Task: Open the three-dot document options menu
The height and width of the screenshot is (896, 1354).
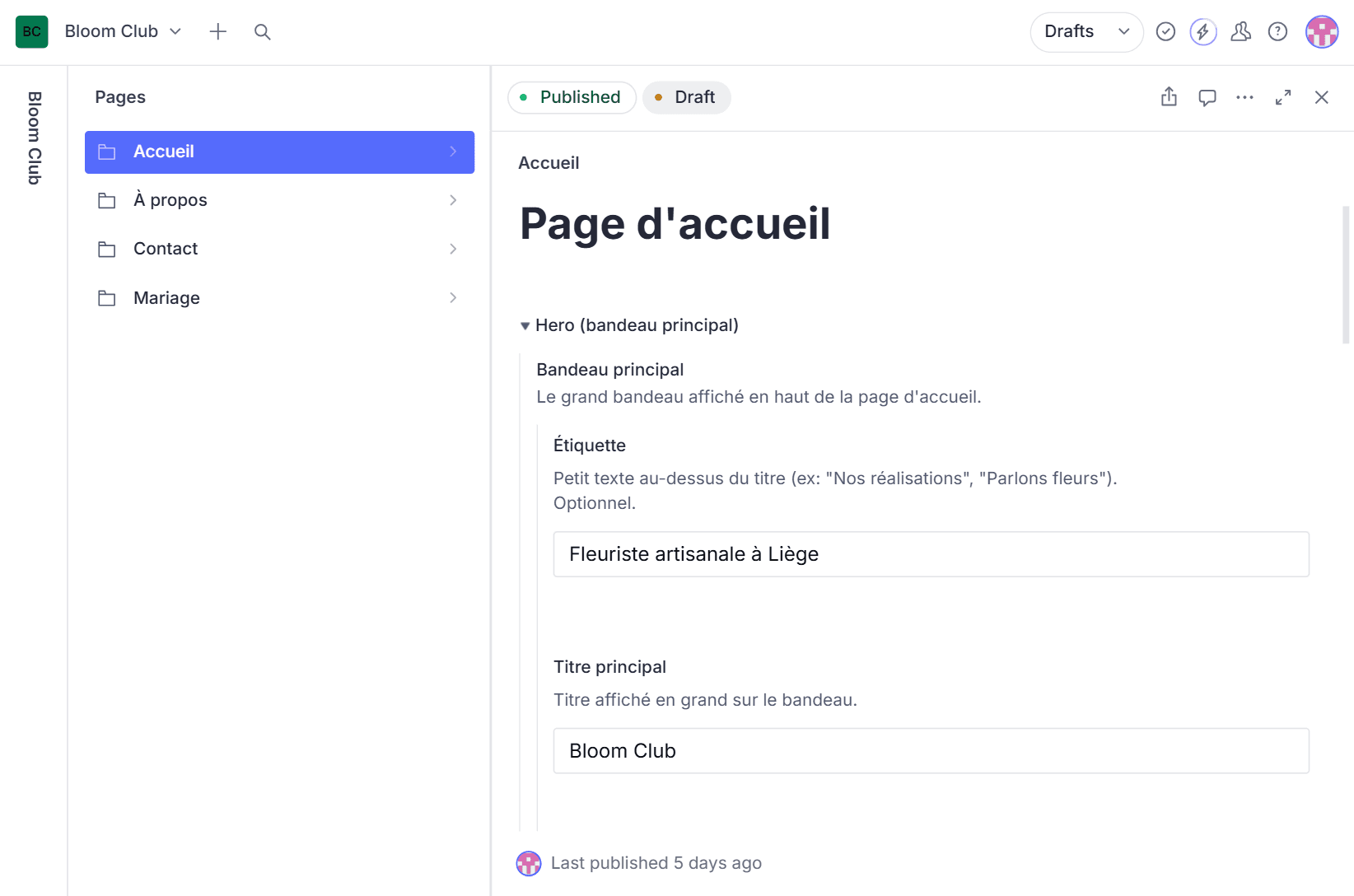Action: click(1244, 97)
